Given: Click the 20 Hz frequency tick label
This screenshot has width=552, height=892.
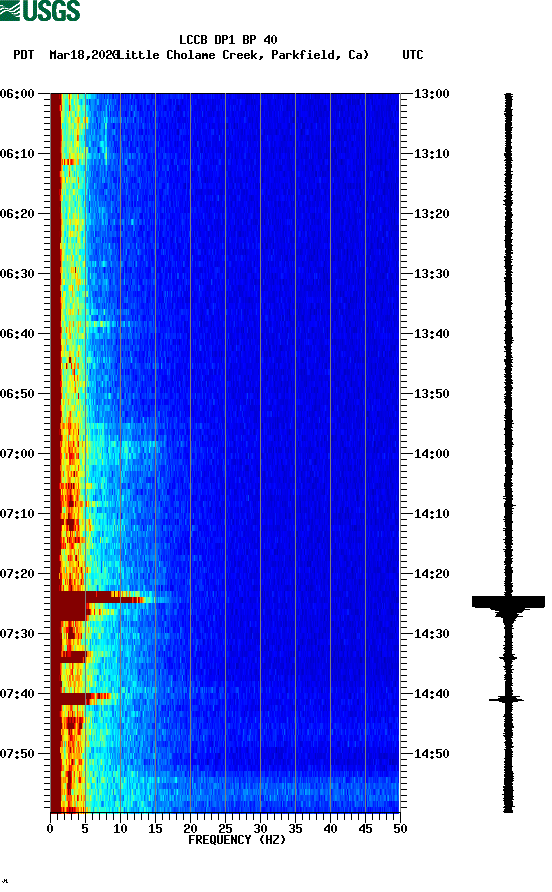Looking at the screenshot, I should 190,829.
